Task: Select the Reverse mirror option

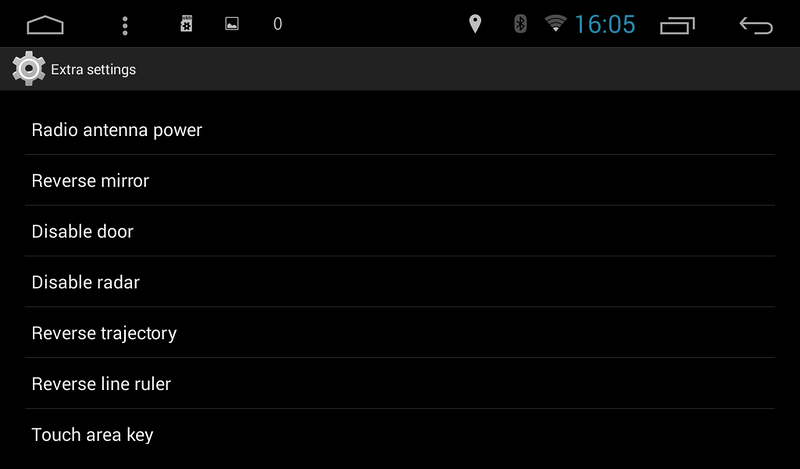Action: click(x=400, y=180)
